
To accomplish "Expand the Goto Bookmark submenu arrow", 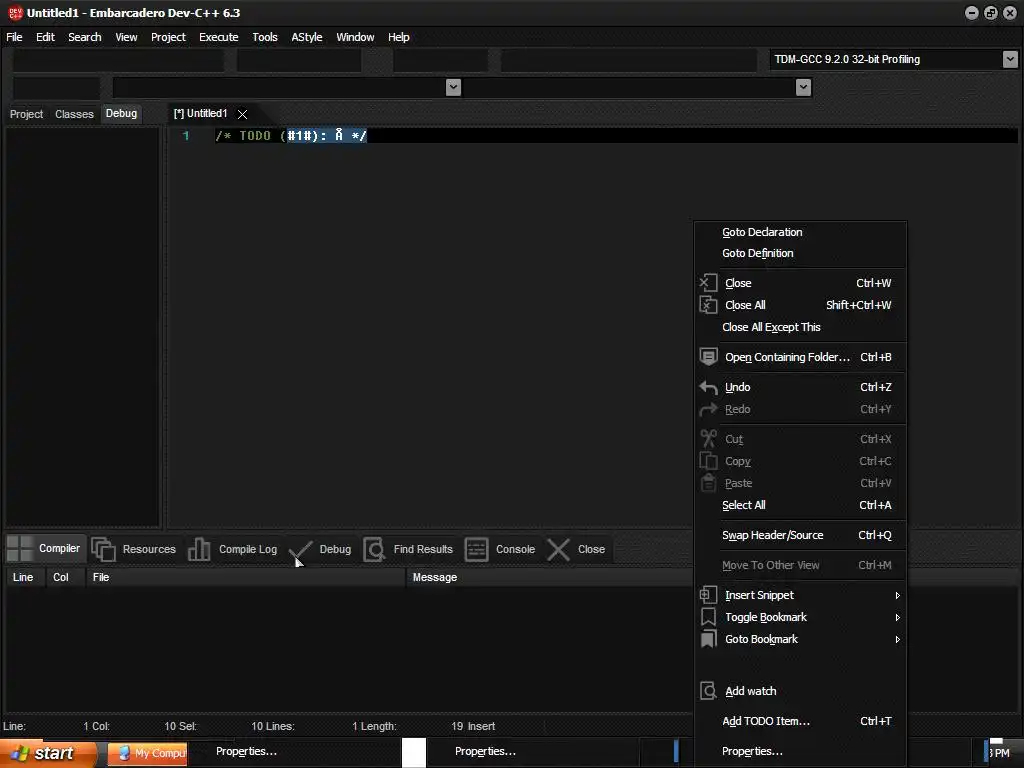I will tap(897, 639).
